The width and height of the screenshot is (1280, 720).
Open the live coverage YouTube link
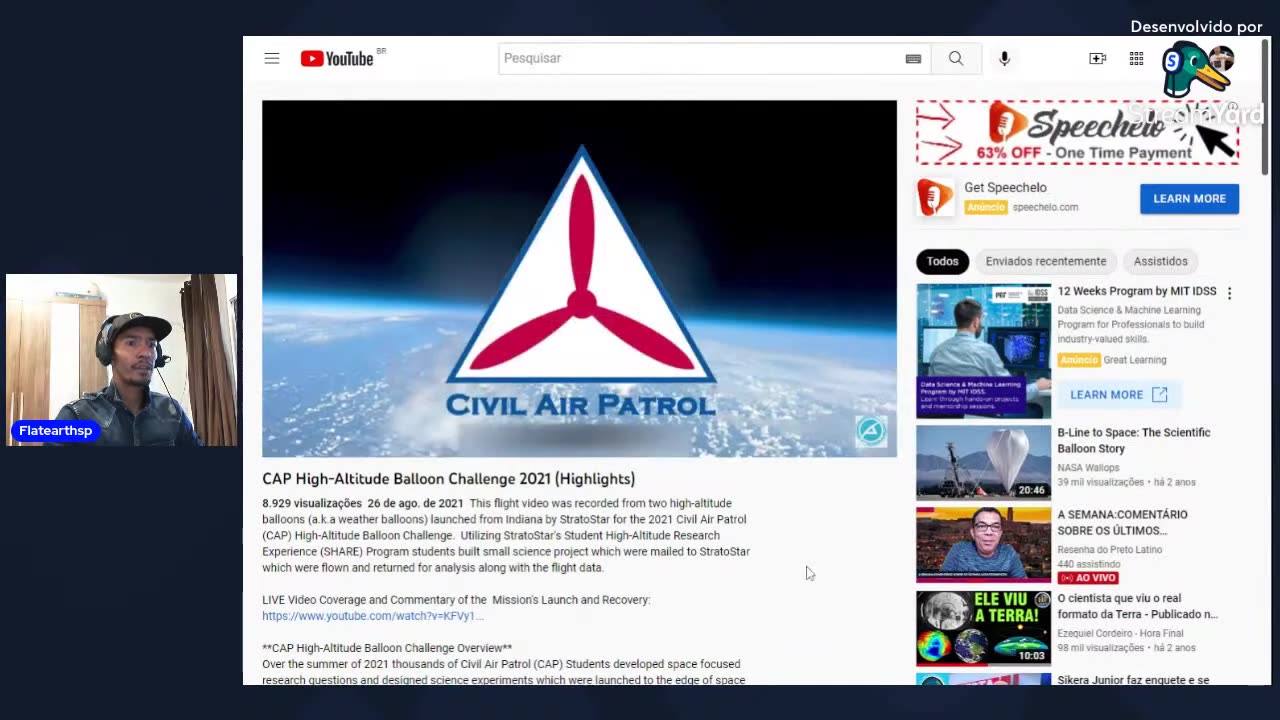point(372,616)
